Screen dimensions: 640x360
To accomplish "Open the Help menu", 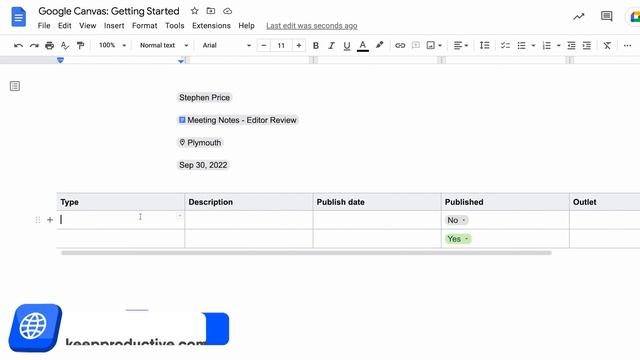I will pyautogui.click(x=246, y=26).
